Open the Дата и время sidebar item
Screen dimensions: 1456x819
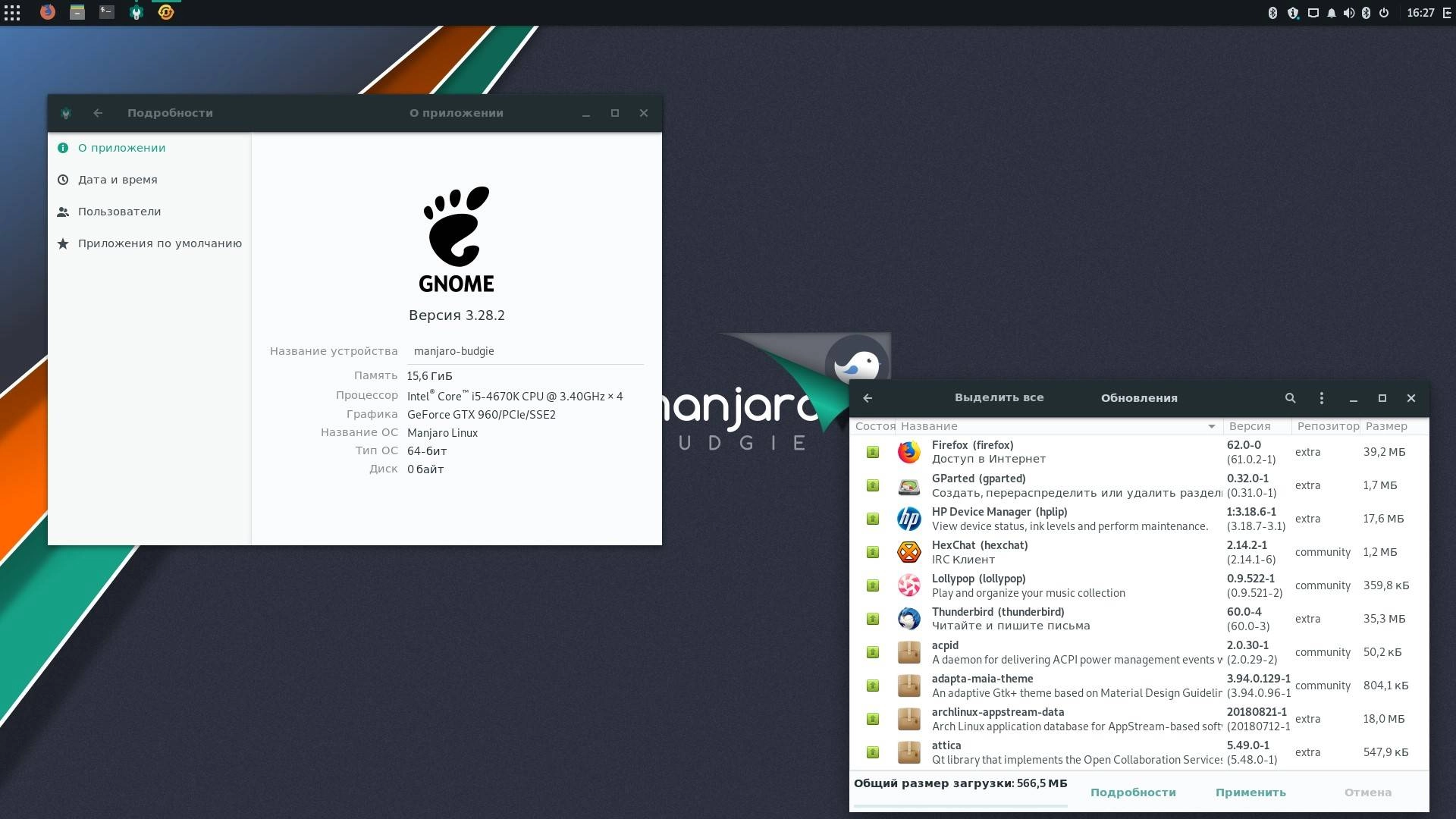click(149, 180)
